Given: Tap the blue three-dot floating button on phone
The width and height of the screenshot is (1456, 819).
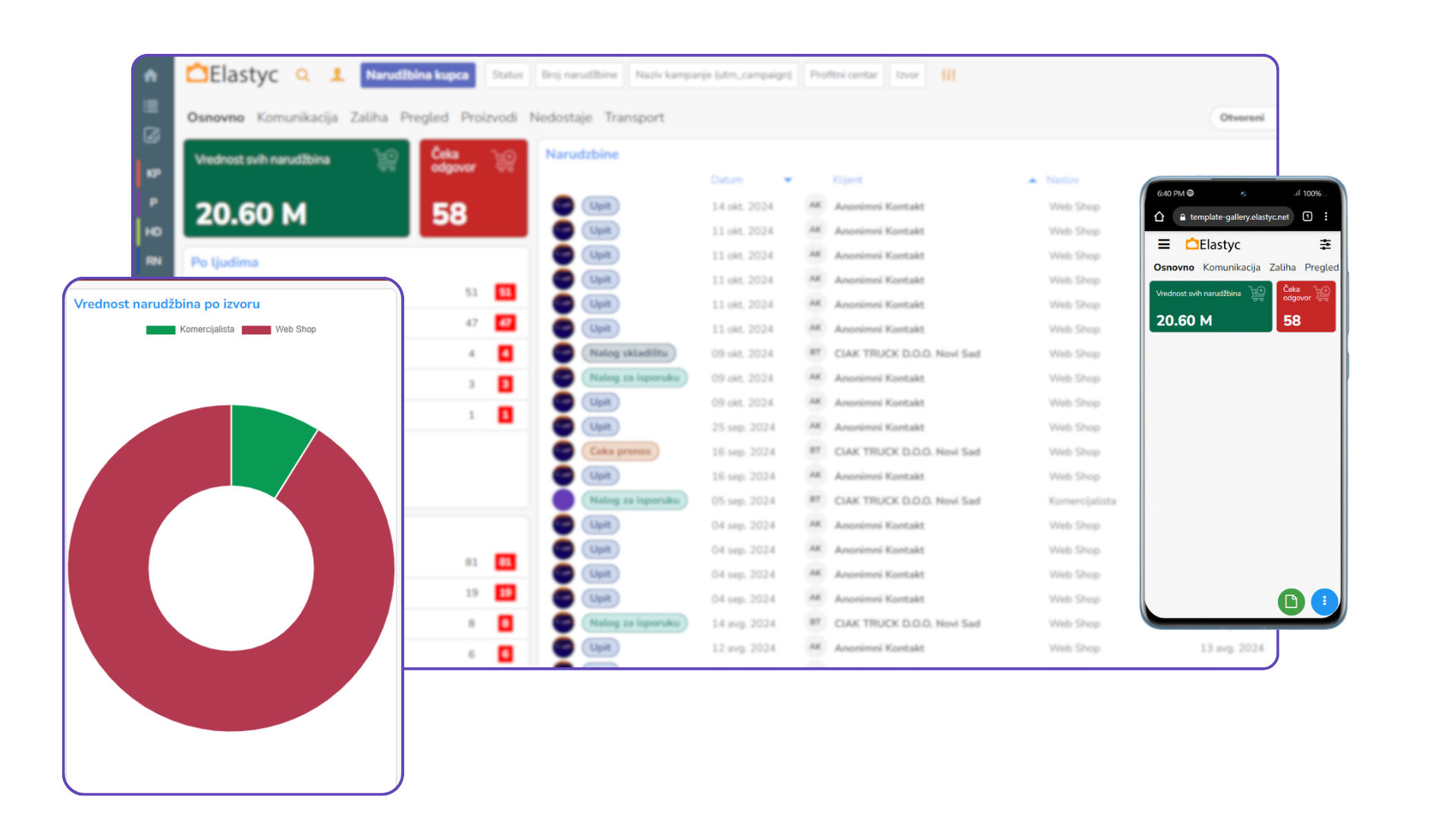Looking at the screenshot, I should (x=1324, y=601).
